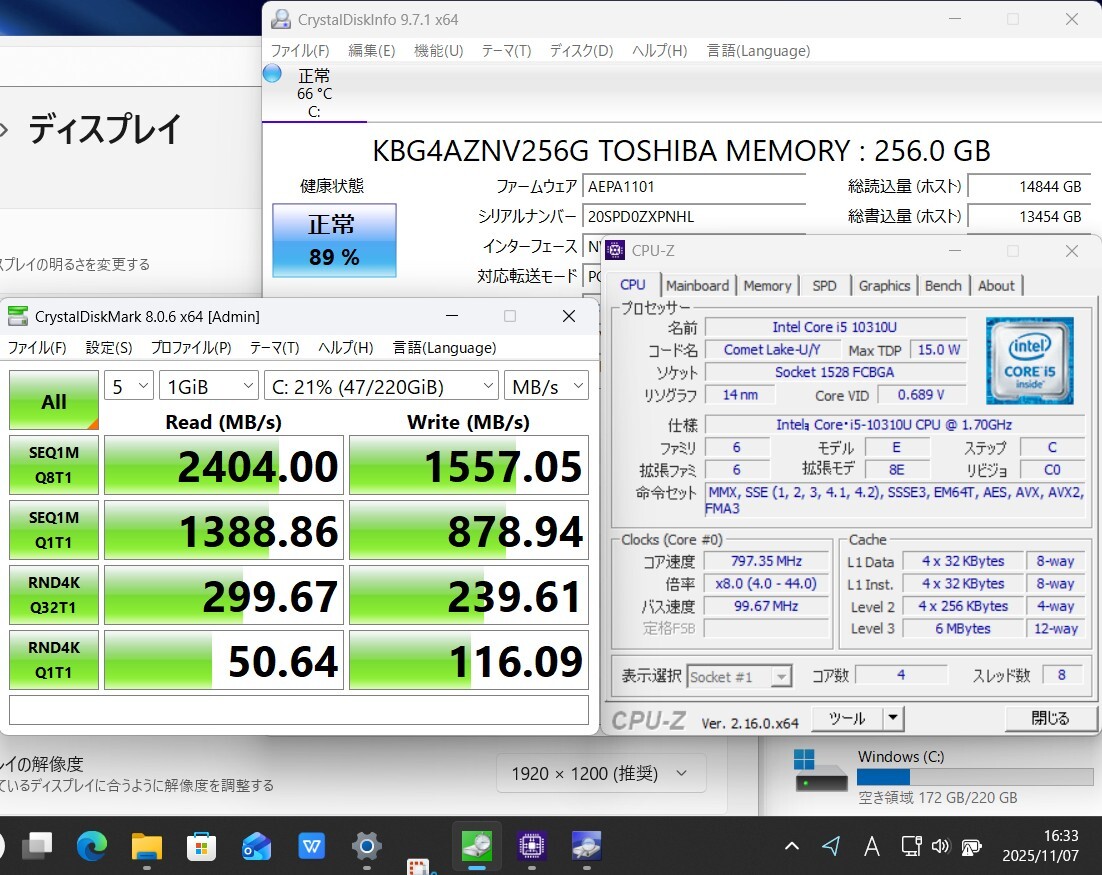Viewport: 1102px width, 875px height.
Task: Click the blue disk health status circle
Action: tap(272, 74)
